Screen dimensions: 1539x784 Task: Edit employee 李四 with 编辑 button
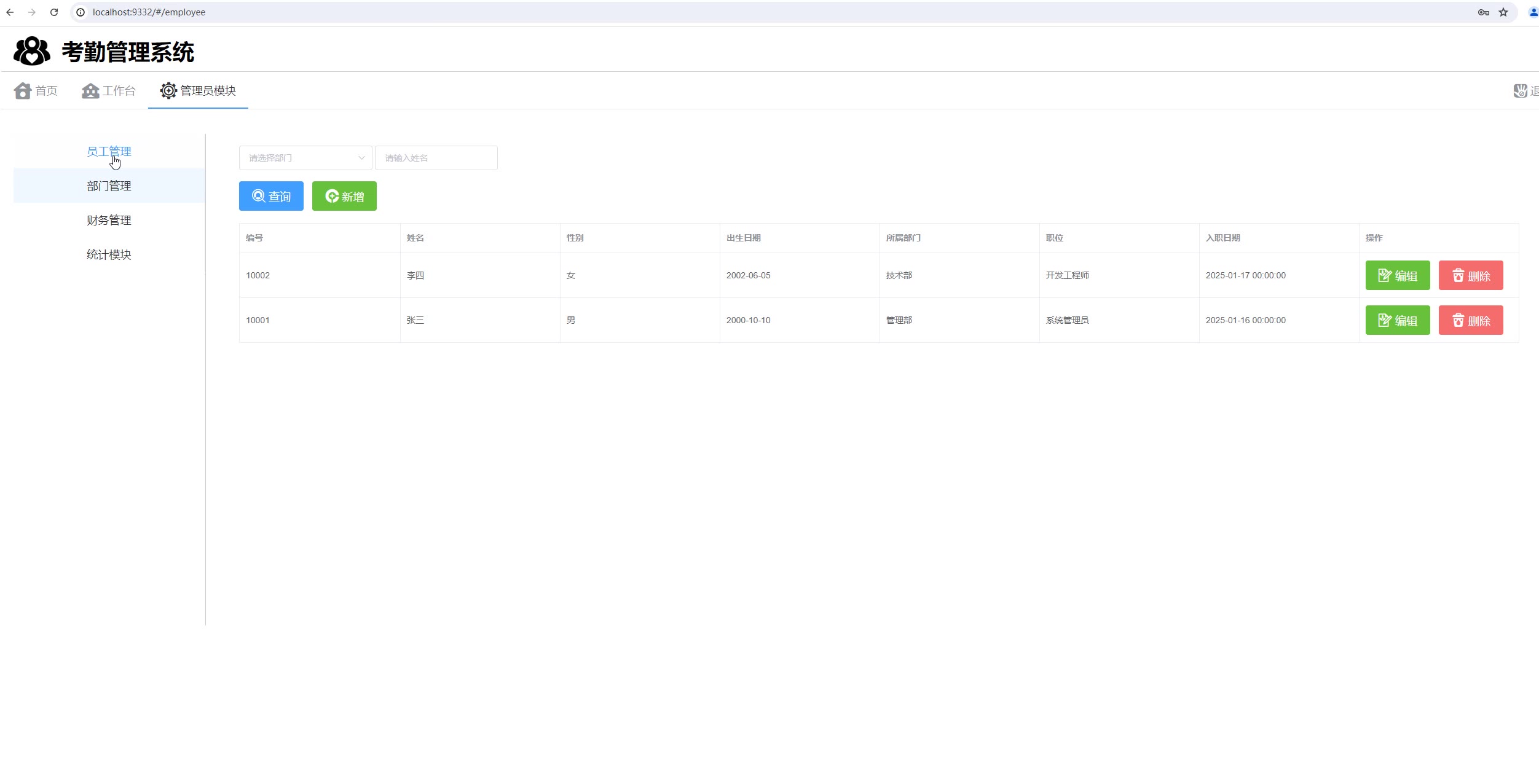[x=1397, y=275]
